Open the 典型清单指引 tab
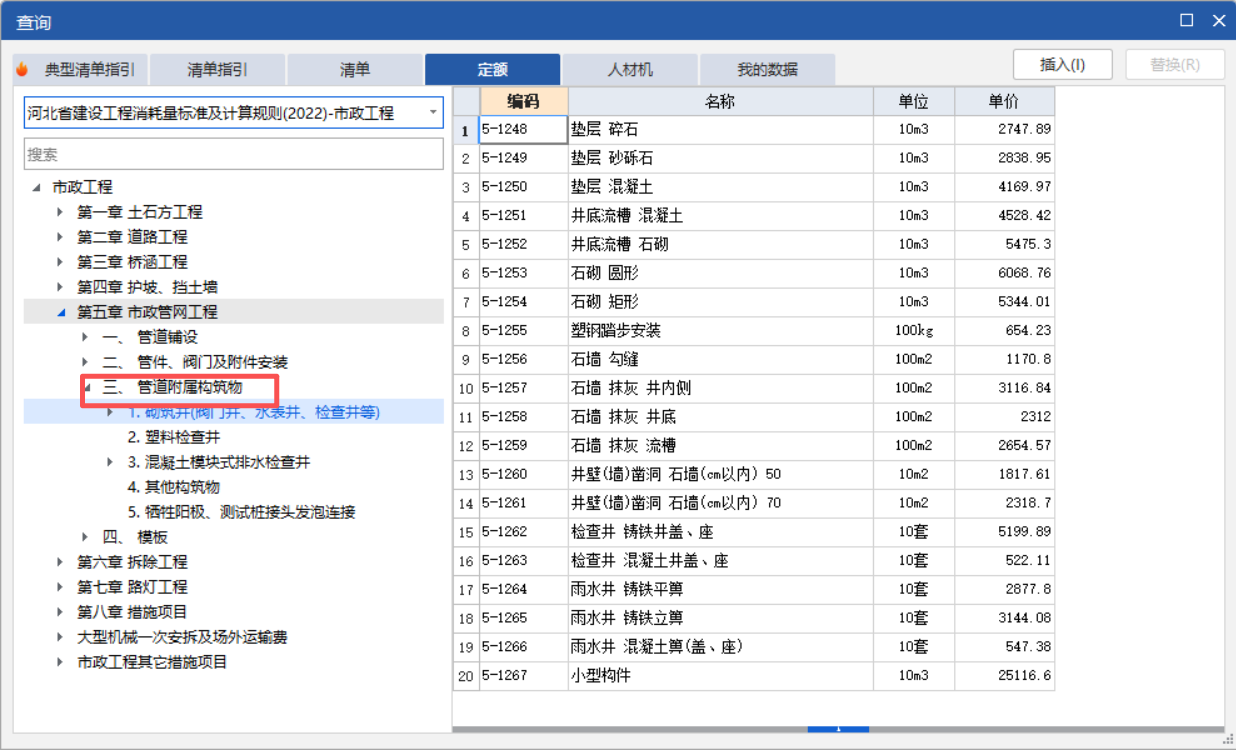Screen dimensions: 1236x750 pos(81,69)
